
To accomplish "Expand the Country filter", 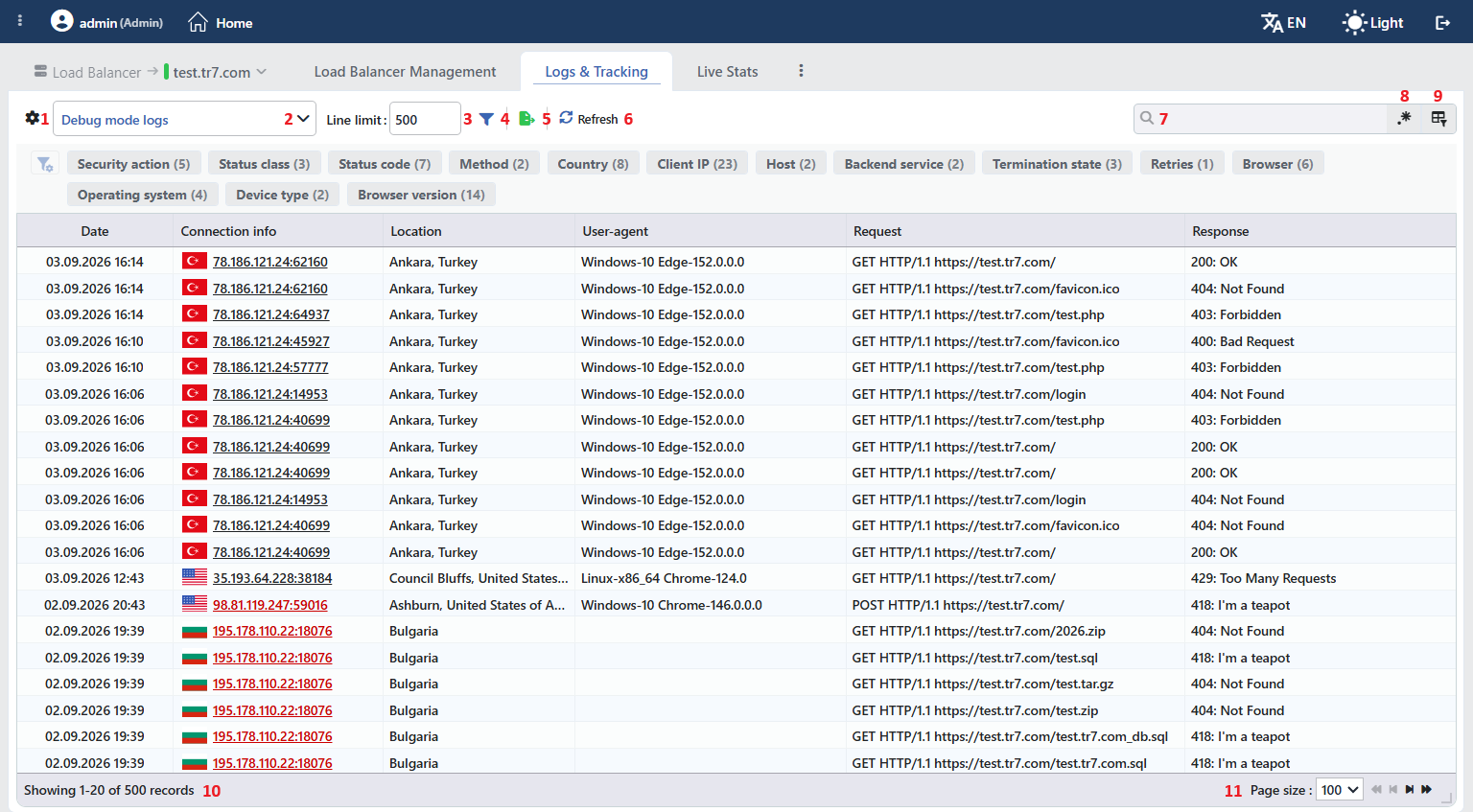I will point(593,164).
